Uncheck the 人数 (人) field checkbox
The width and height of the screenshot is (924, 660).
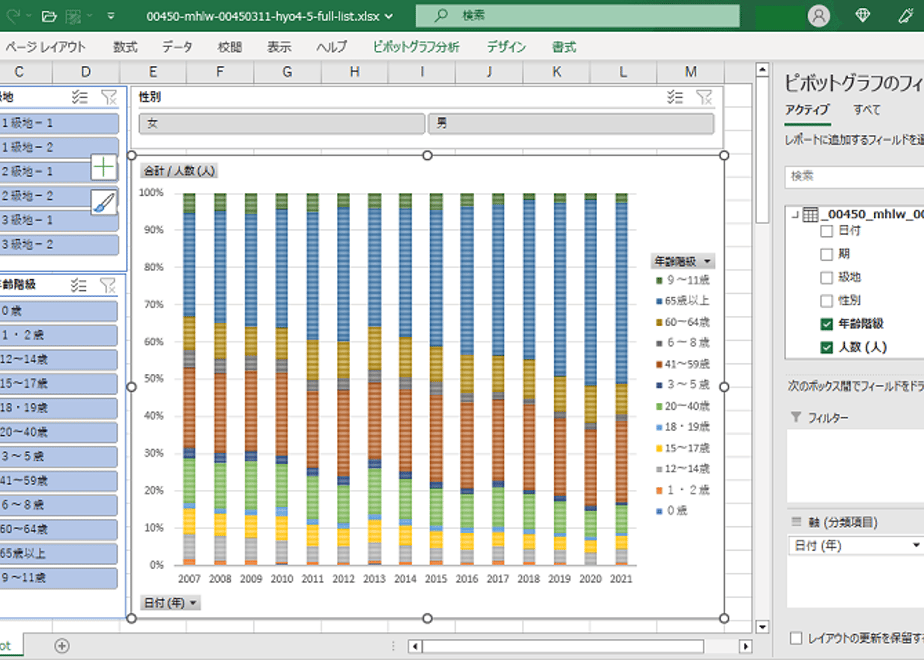pos(826,348)
